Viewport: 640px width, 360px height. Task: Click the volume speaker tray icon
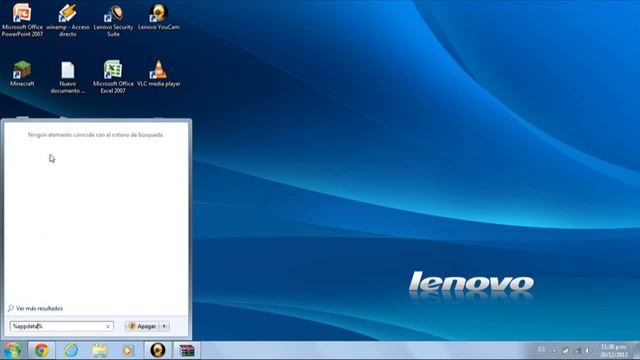[x=587, y=350]
